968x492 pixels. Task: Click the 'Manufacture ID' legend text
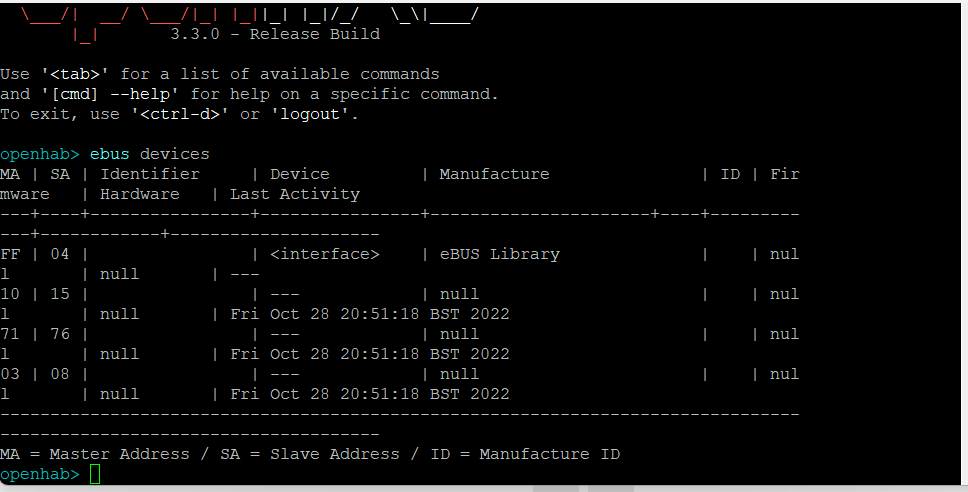(550, 454)
